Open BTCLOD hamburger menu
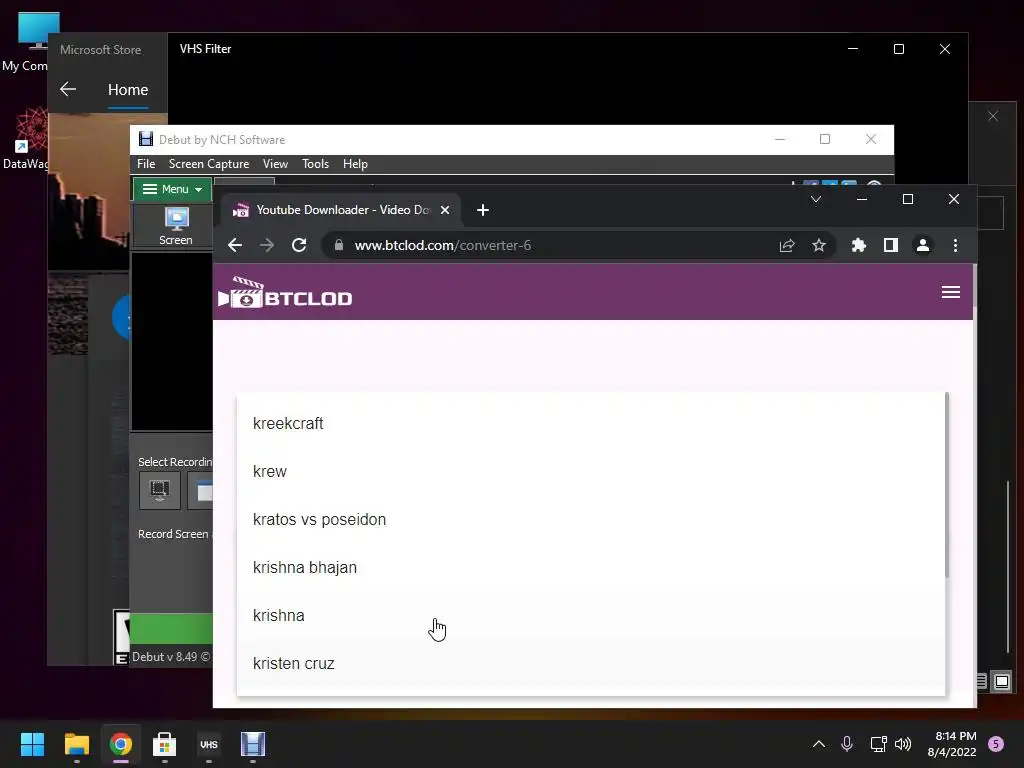The image size is (1024, 768). tap(951, 292)
